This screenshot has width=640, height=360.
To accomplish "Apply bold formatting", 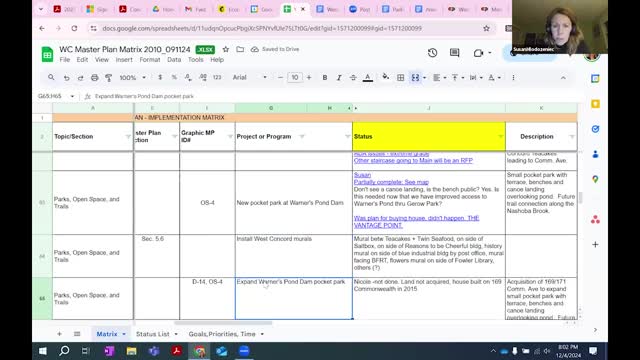I will pyautogui.click(x=324, y=78).
